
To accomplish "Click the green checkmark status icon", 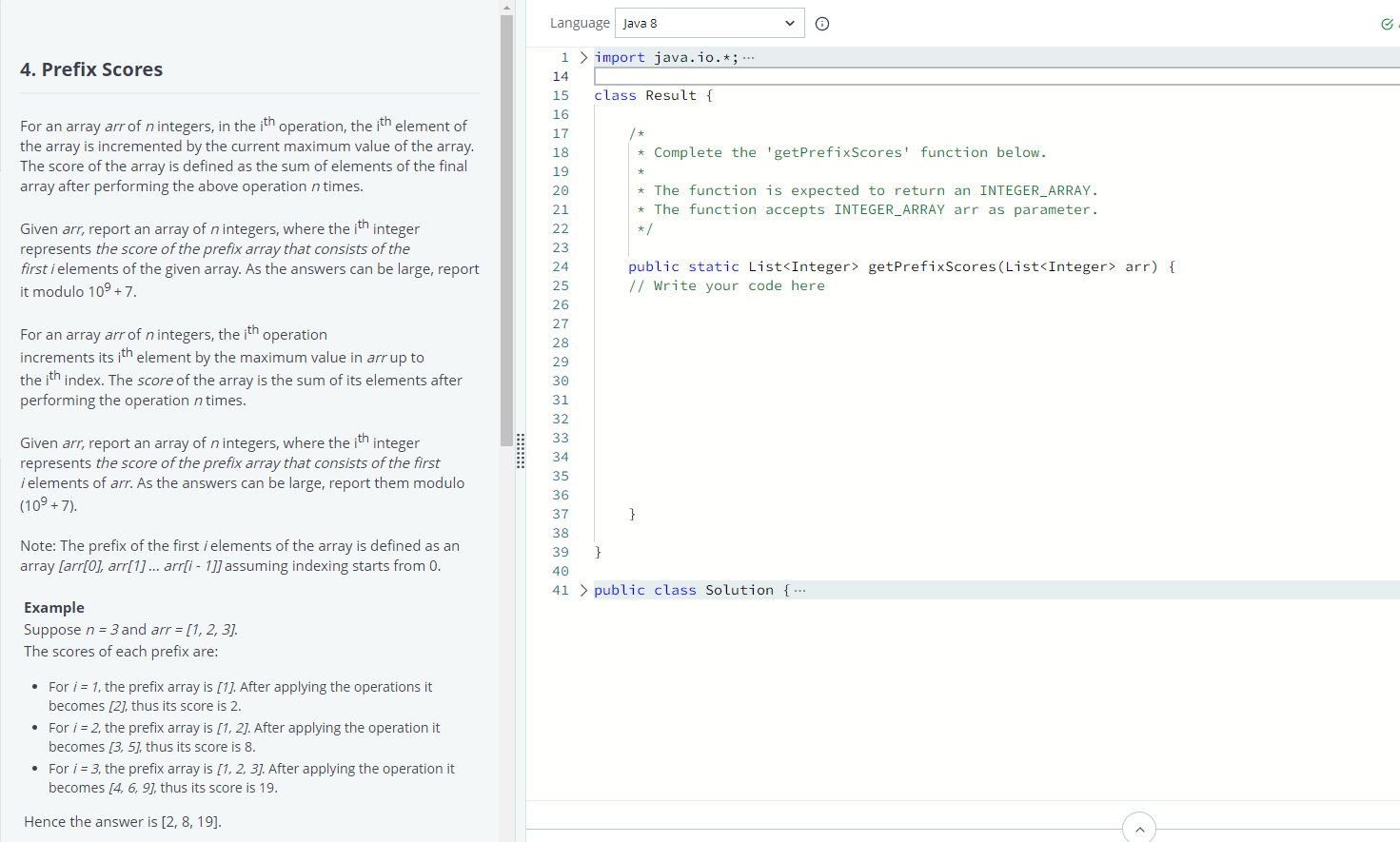I will tap(1387, 24).
